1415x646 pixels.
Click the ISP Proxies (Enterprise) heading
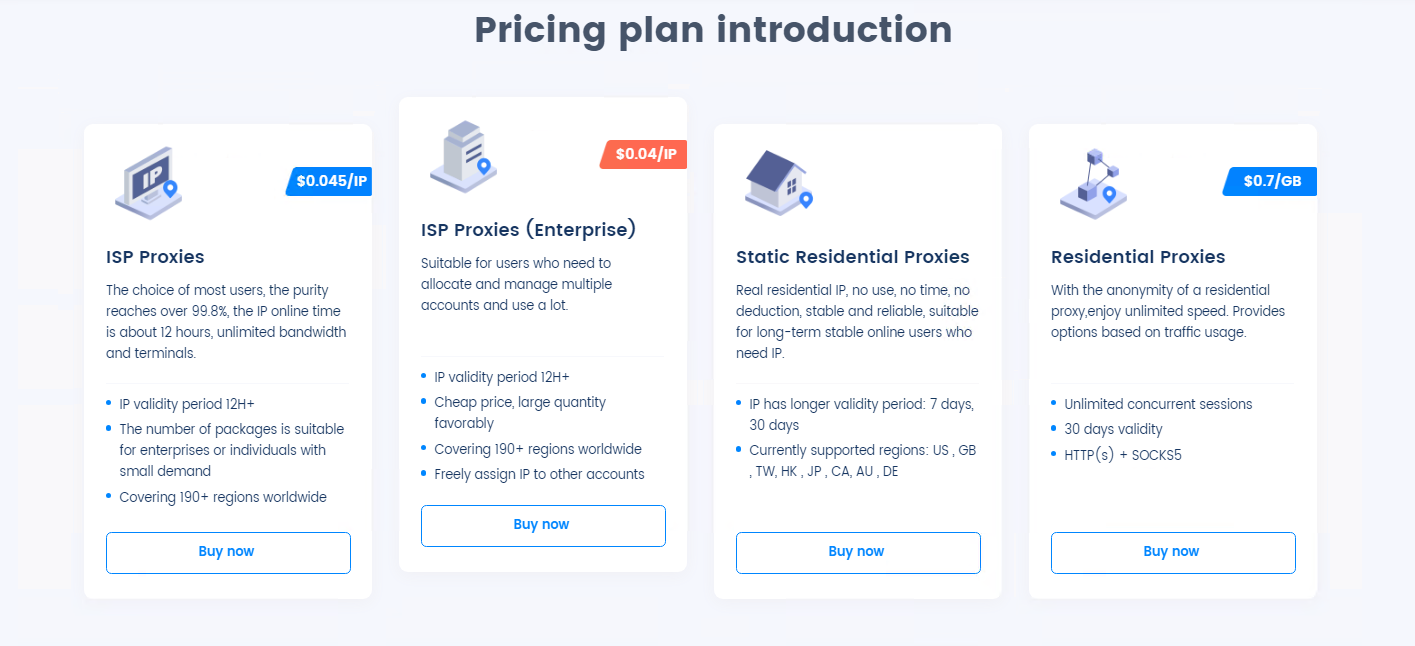click(x=528, y=229)
